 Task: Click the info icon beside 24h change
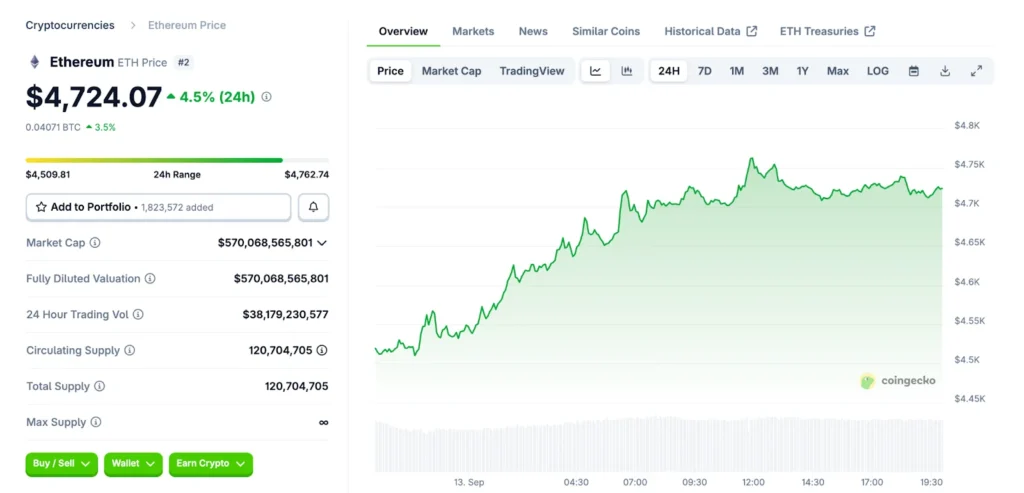click(x=266, y=97)
